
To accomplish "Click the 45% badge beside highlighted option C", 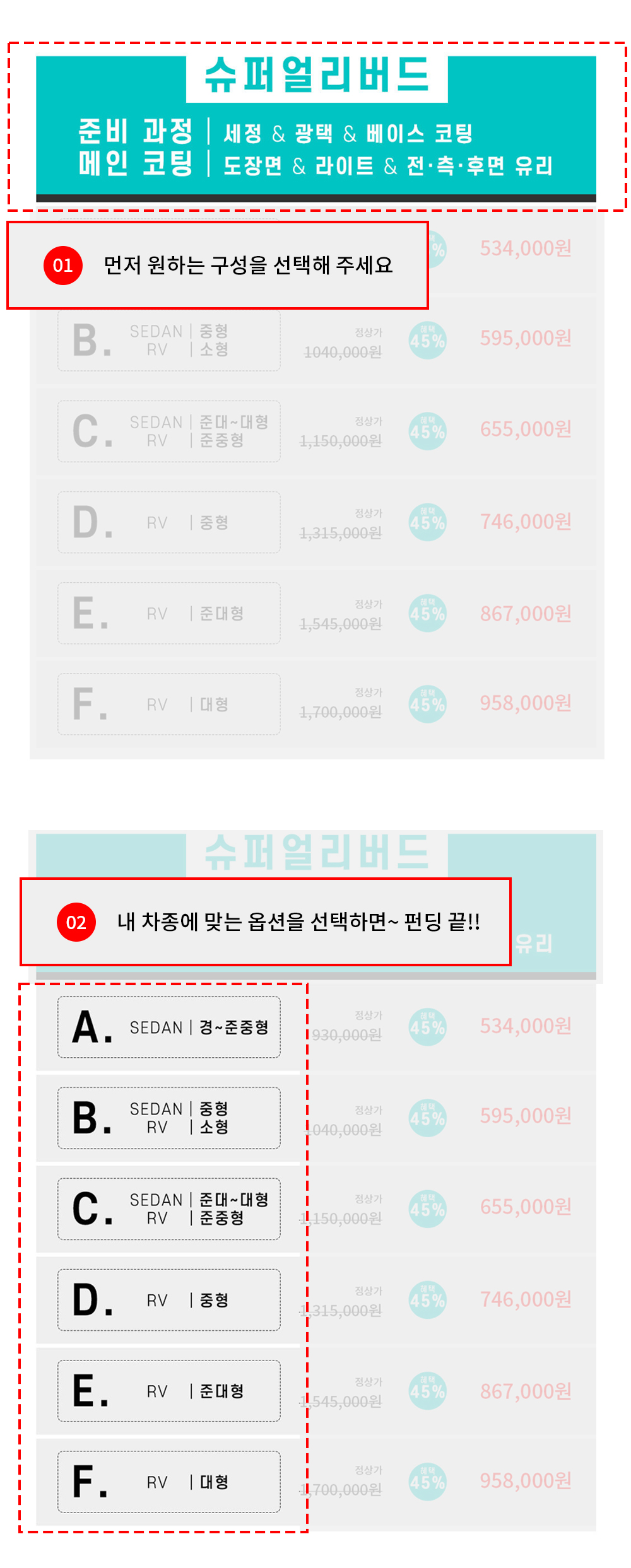I will tap(427, 1209).
